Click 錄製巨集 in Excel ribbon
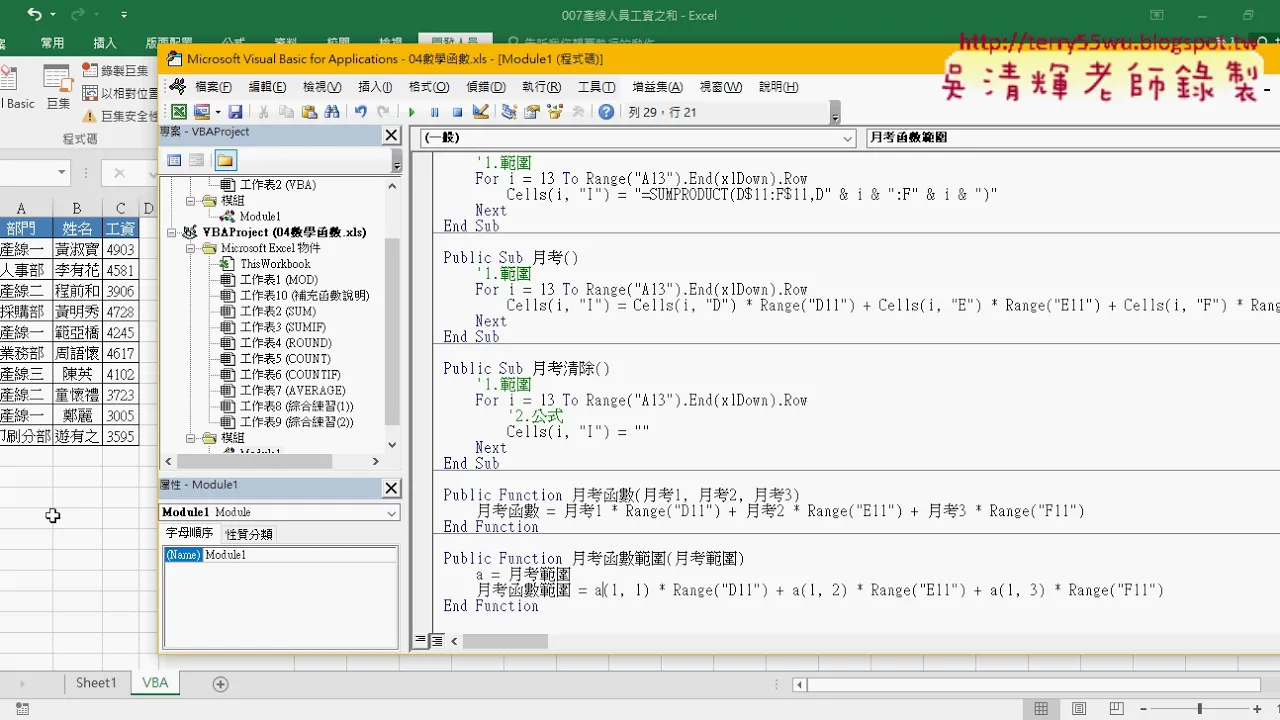 116,70
